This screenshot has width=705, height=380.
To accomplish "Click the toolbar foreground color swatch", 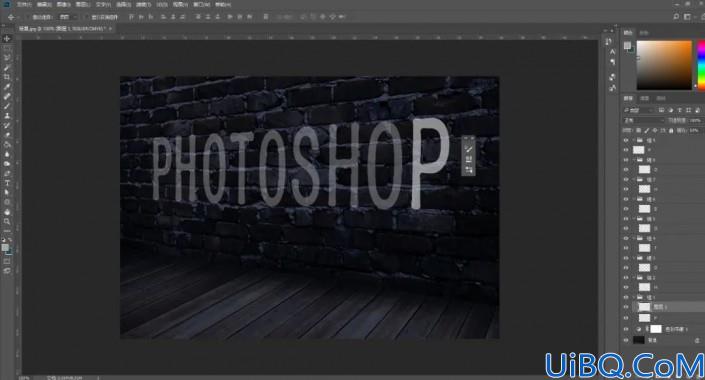I will tap(5, 248).
